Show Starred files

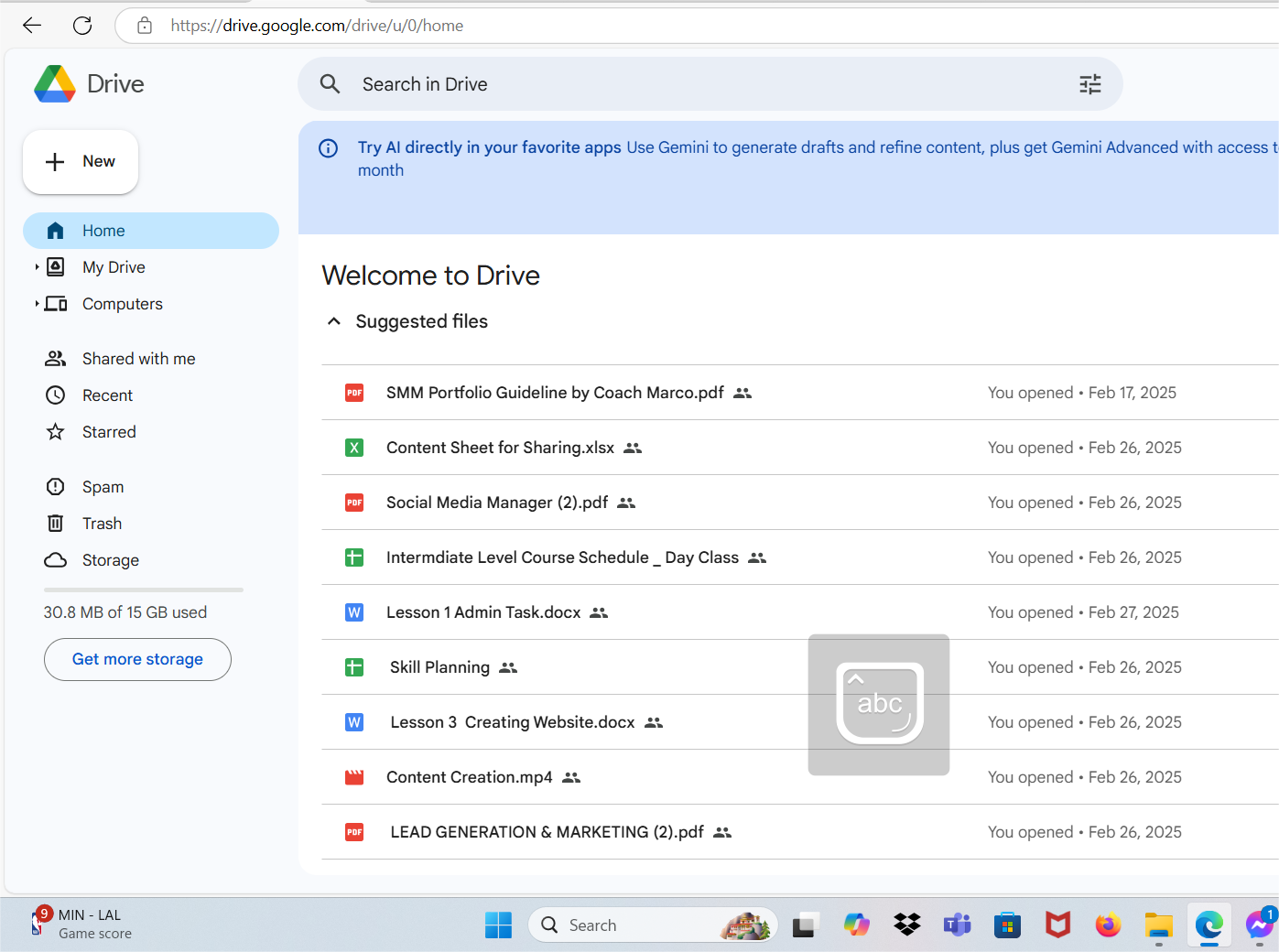109,432
